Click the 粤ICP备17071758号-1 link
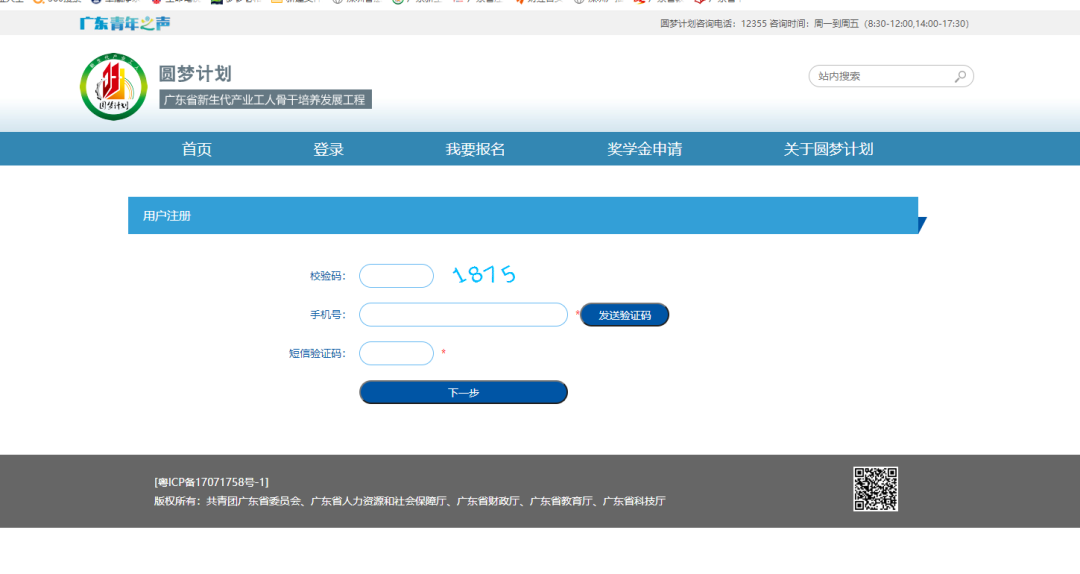Viewport: 1080px width, 574px height. tap(211, 482)
